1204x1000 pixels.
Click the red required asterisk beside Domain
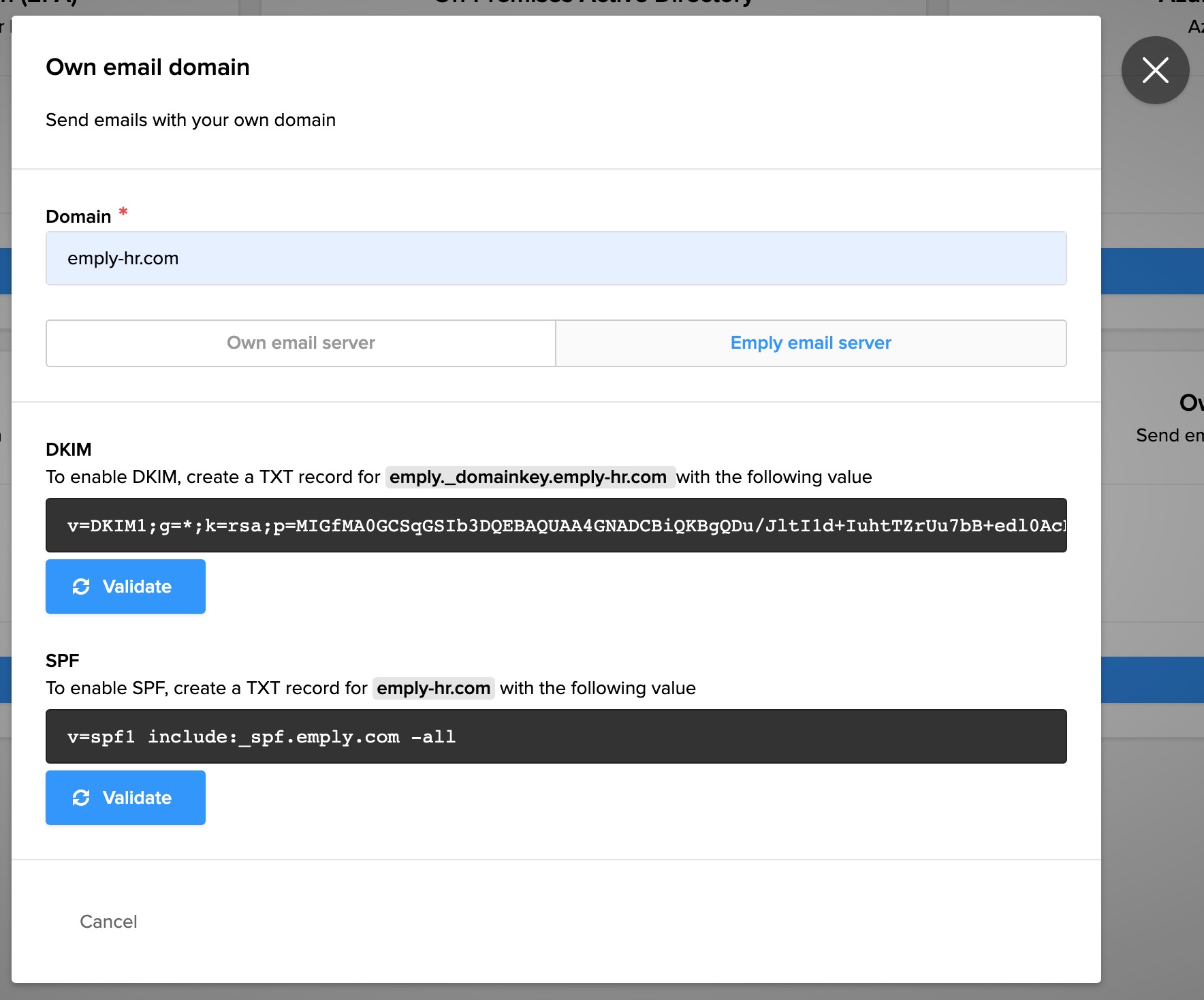pyautogui.click(x=123, y=213)
